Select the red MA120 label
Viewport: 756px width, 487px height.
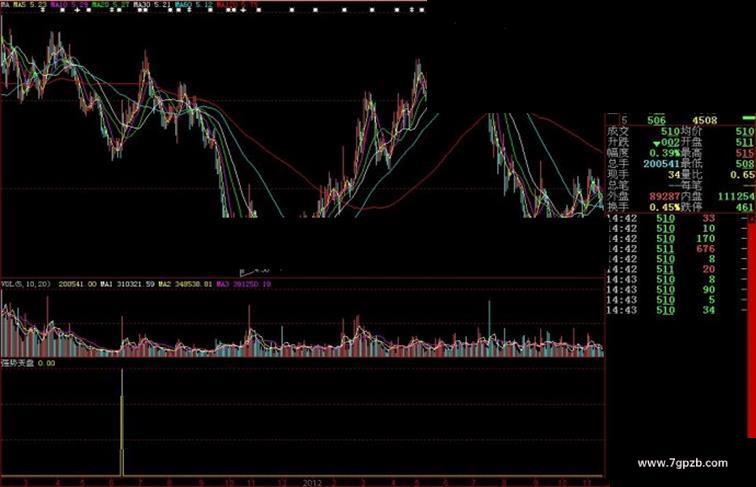pos(237,4)
